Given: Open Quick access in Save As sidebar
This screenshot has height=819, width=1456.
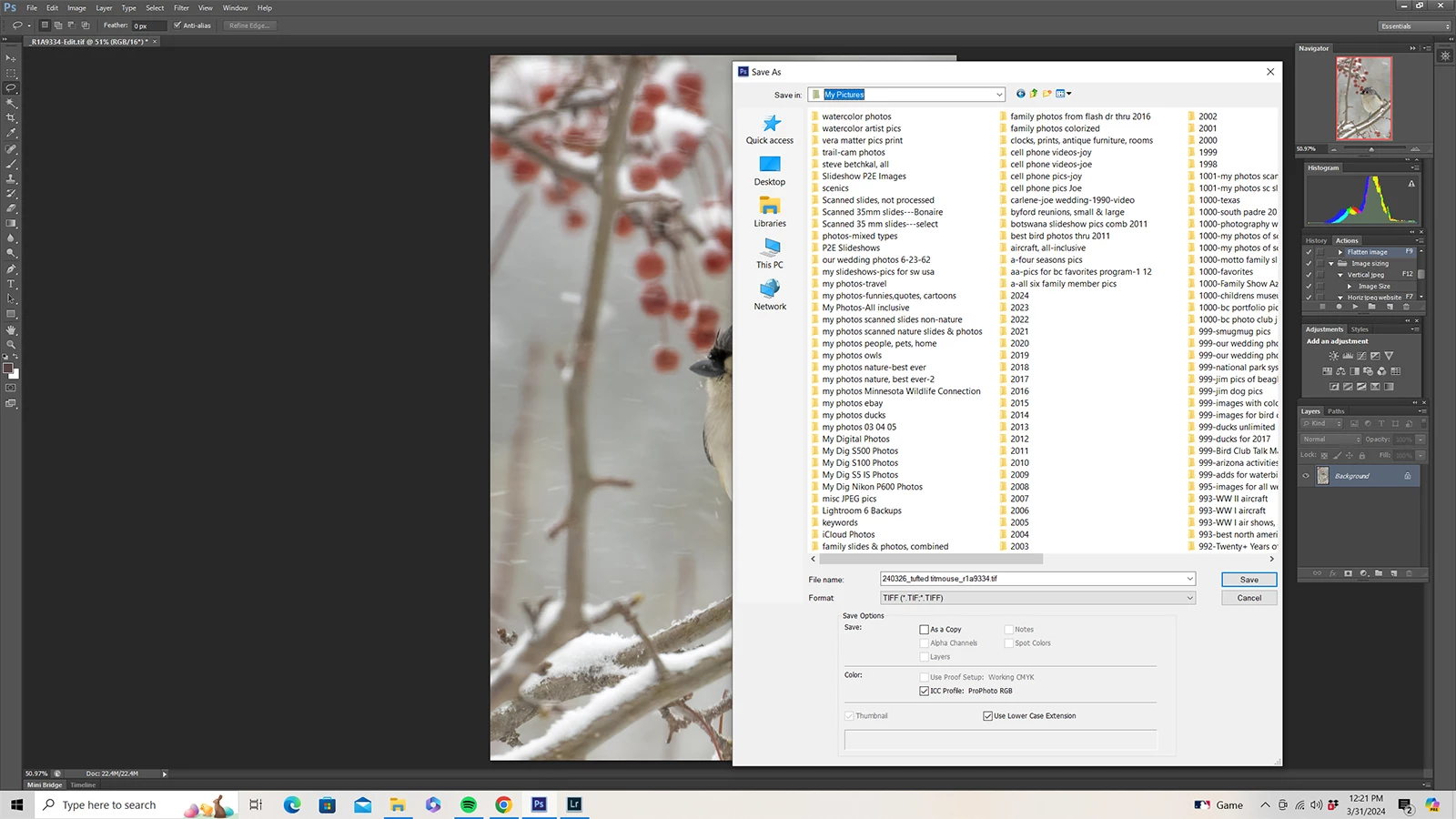Looking at the screenshot, I should point(770,129).
